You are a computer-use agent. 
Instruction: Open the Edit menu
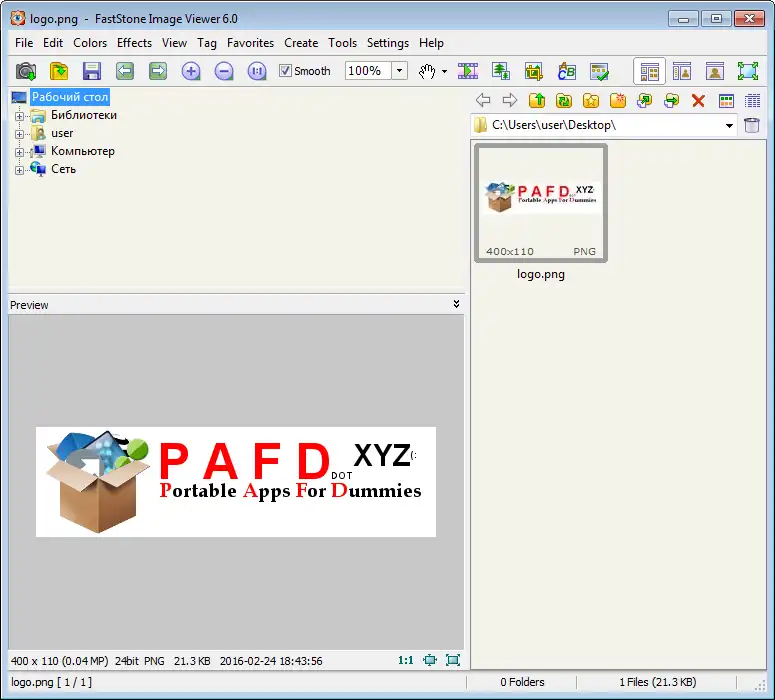tap(53, 43)
